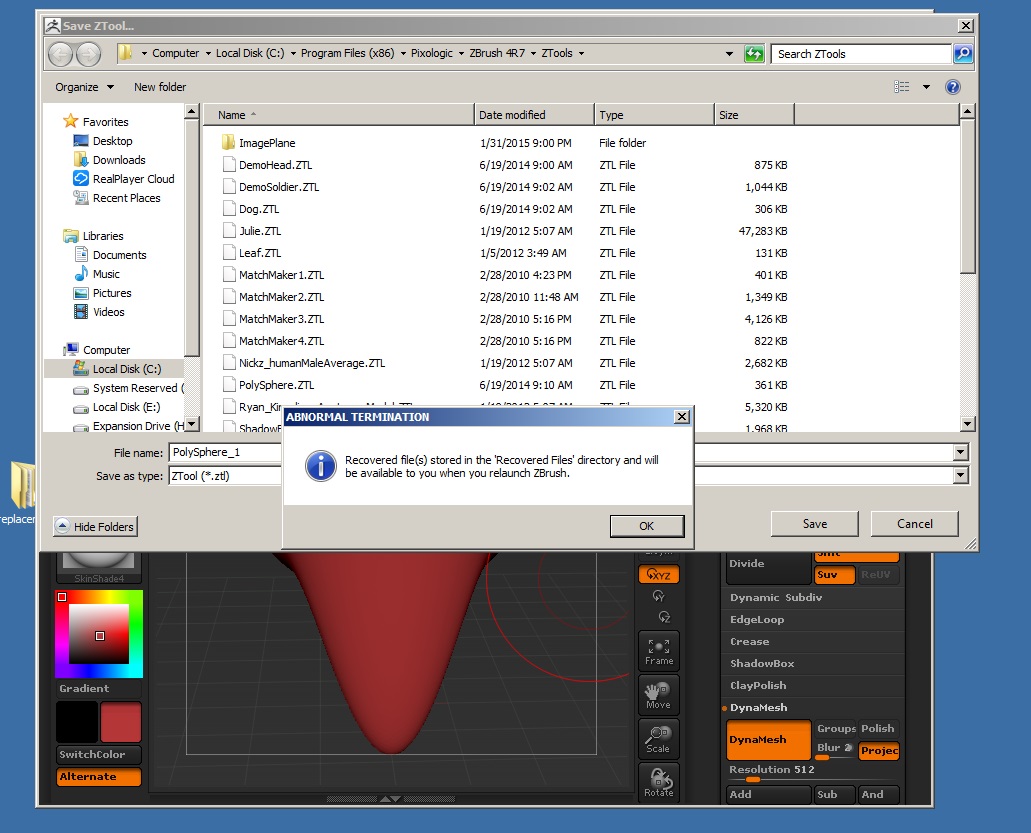Viewport: 1031px width, 833px height.
Task: Toggle the Polish option under DynaMesh
Action: coord(878,728)
